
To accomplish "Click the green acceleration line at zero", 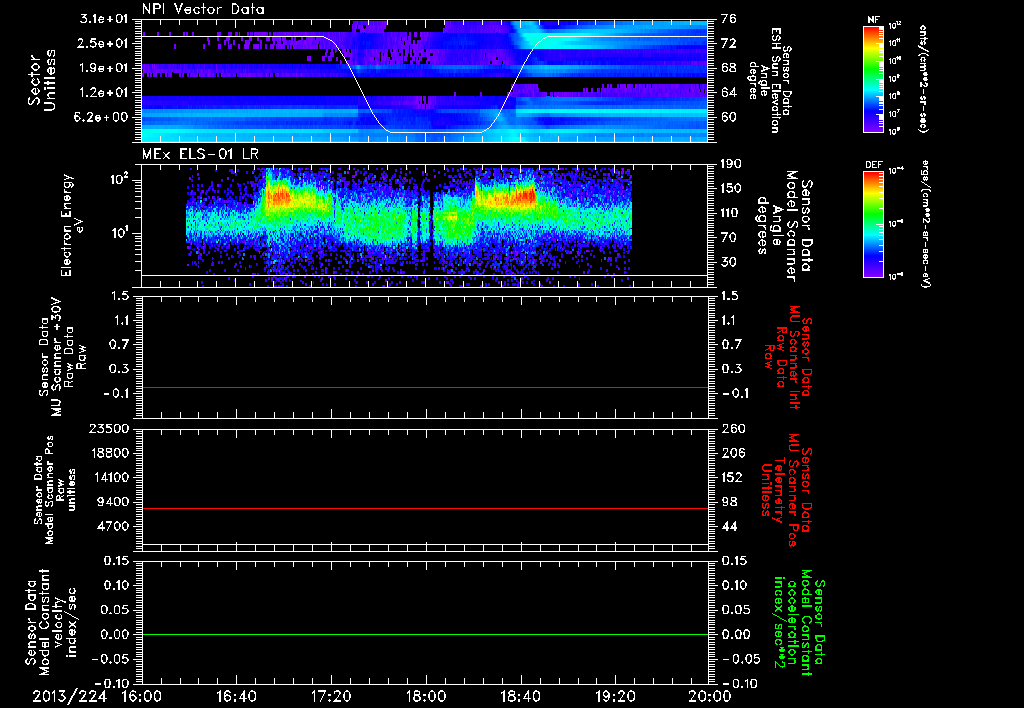I will pos(425,634).
